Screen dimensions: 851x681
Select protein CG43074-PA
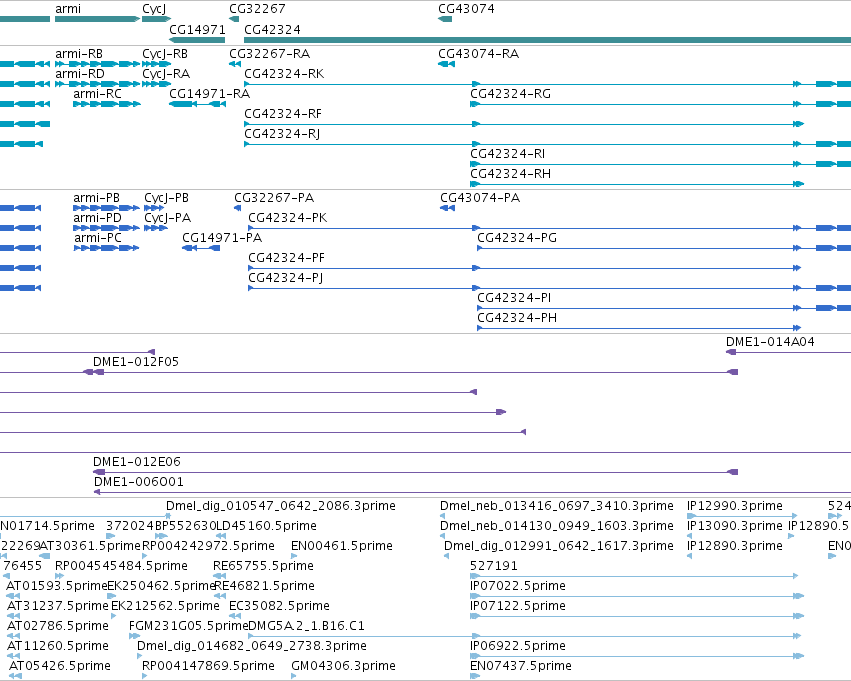pyautogui.click(x=480, y=198)
